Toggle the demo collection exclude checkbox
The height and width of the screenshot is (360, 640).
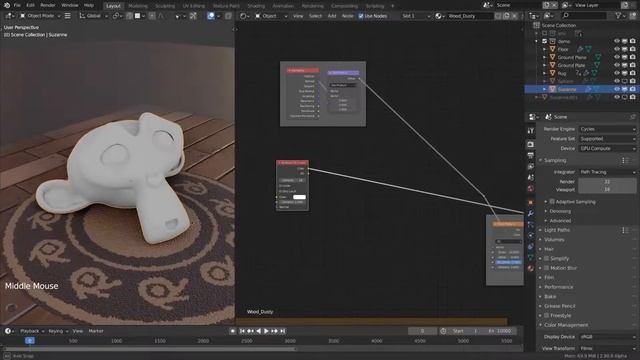pos(544,41)
